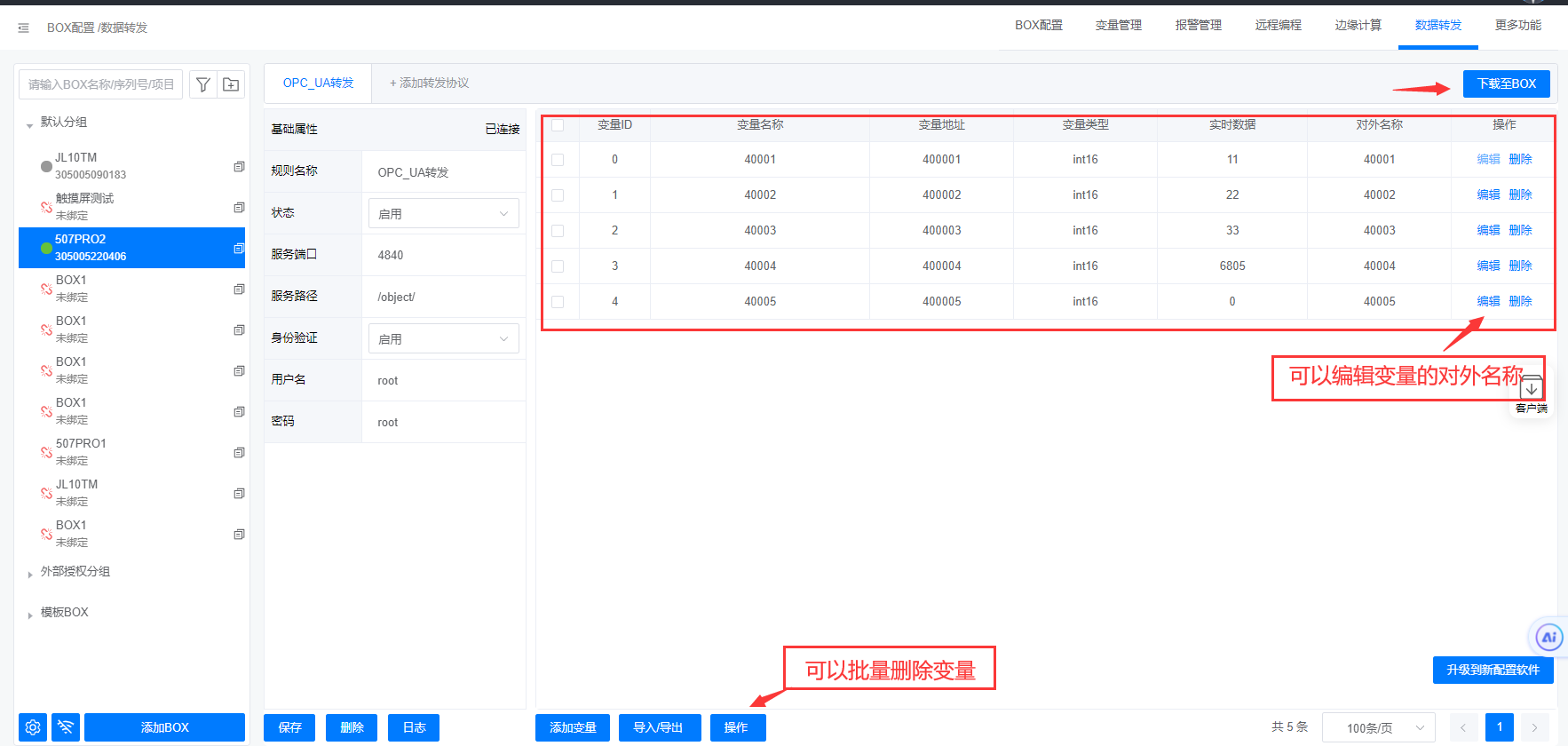Click the copy icon beside 触摸屏测试
The image size is (1568, 746).
click(x=239, y=208)
